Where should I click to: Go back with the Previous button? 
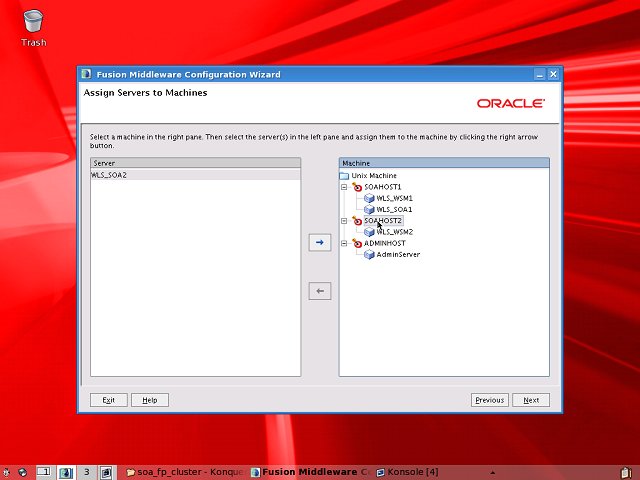tap(489, 400)
